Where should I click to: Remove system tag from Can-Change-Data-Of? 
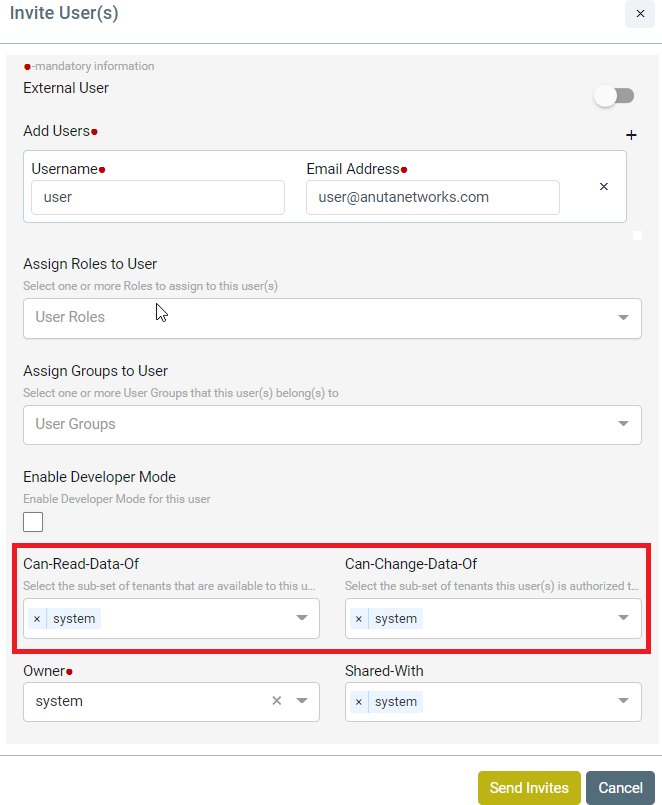pyautogui.click(x=359, y=619)
